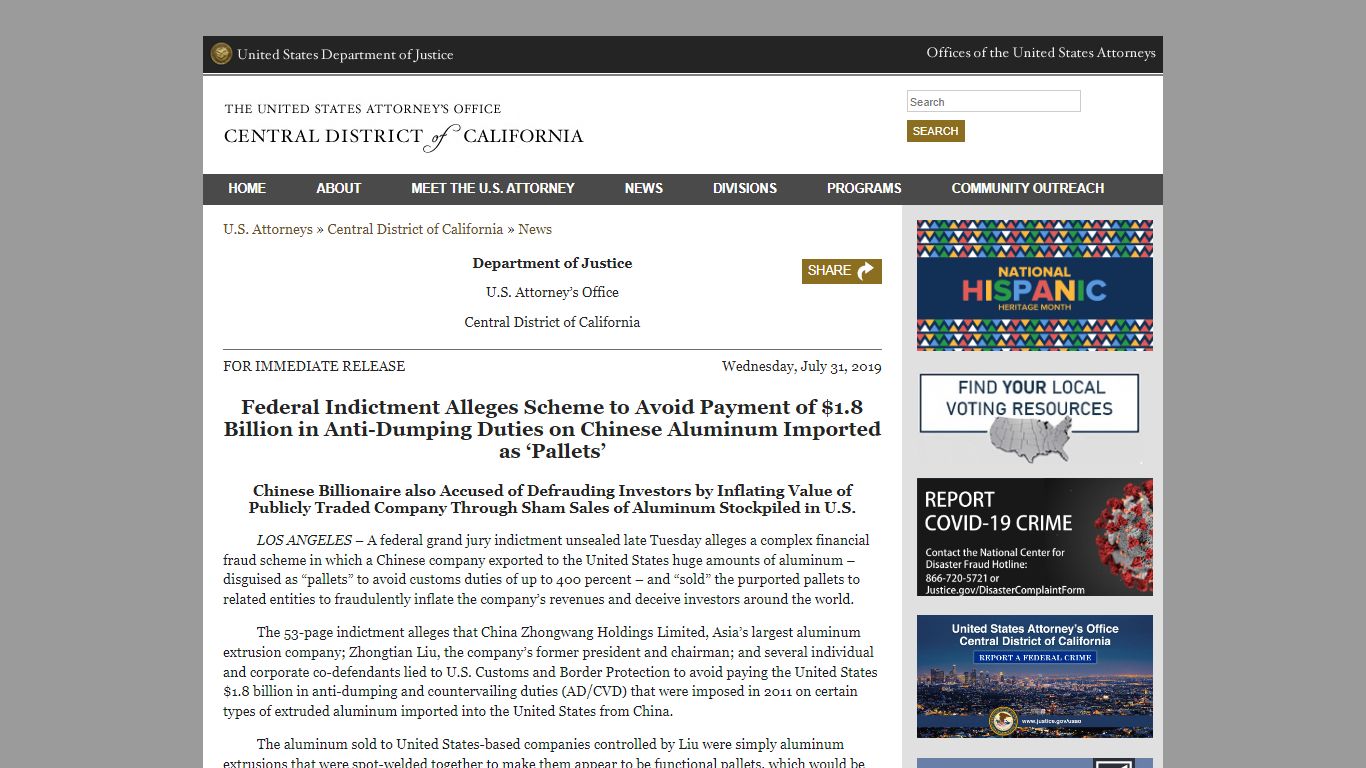This screenshot has height=768, width=1366.
Task: Click the LOS ANGELES dateline text
Action: (x=304, y=540)
